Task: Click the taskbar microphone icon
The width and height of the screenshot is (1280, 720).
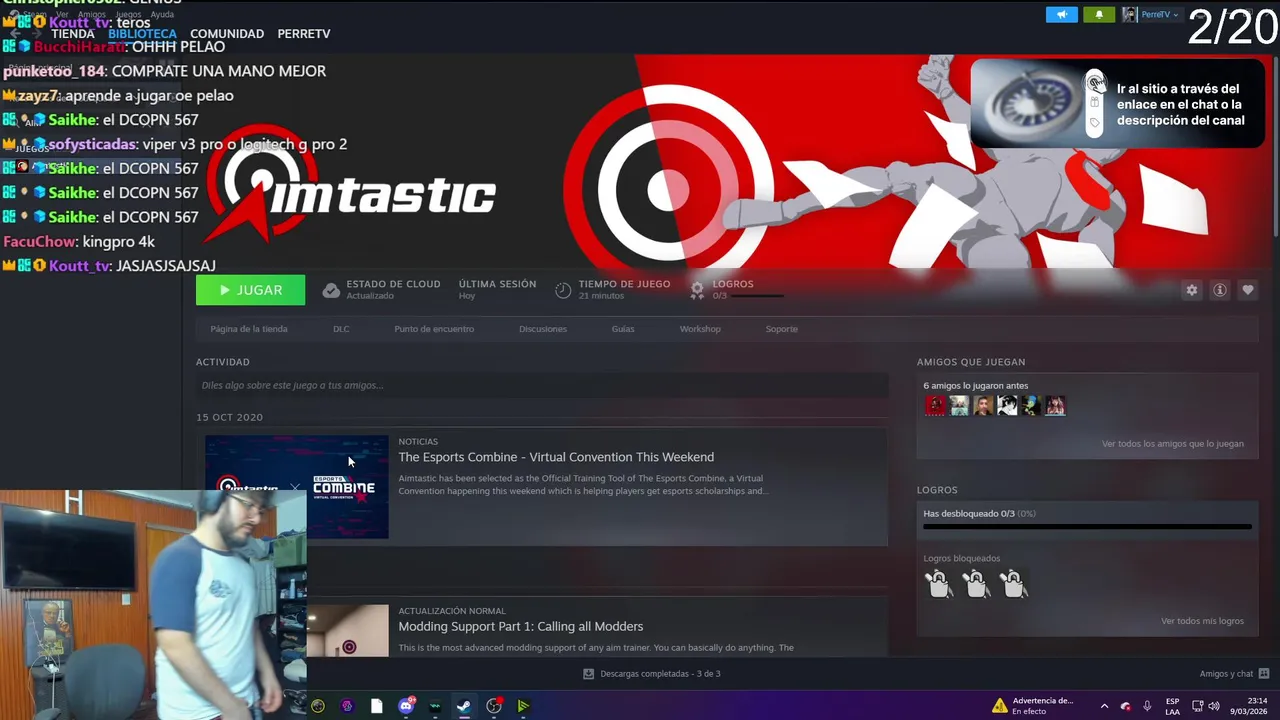Action: coord(1147,706)
